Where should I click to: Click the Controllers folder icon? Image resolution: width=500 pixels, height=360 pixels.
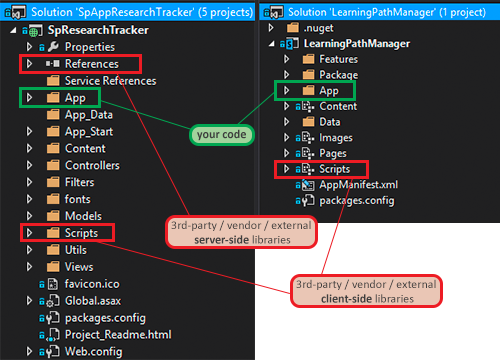coord(53,165)
